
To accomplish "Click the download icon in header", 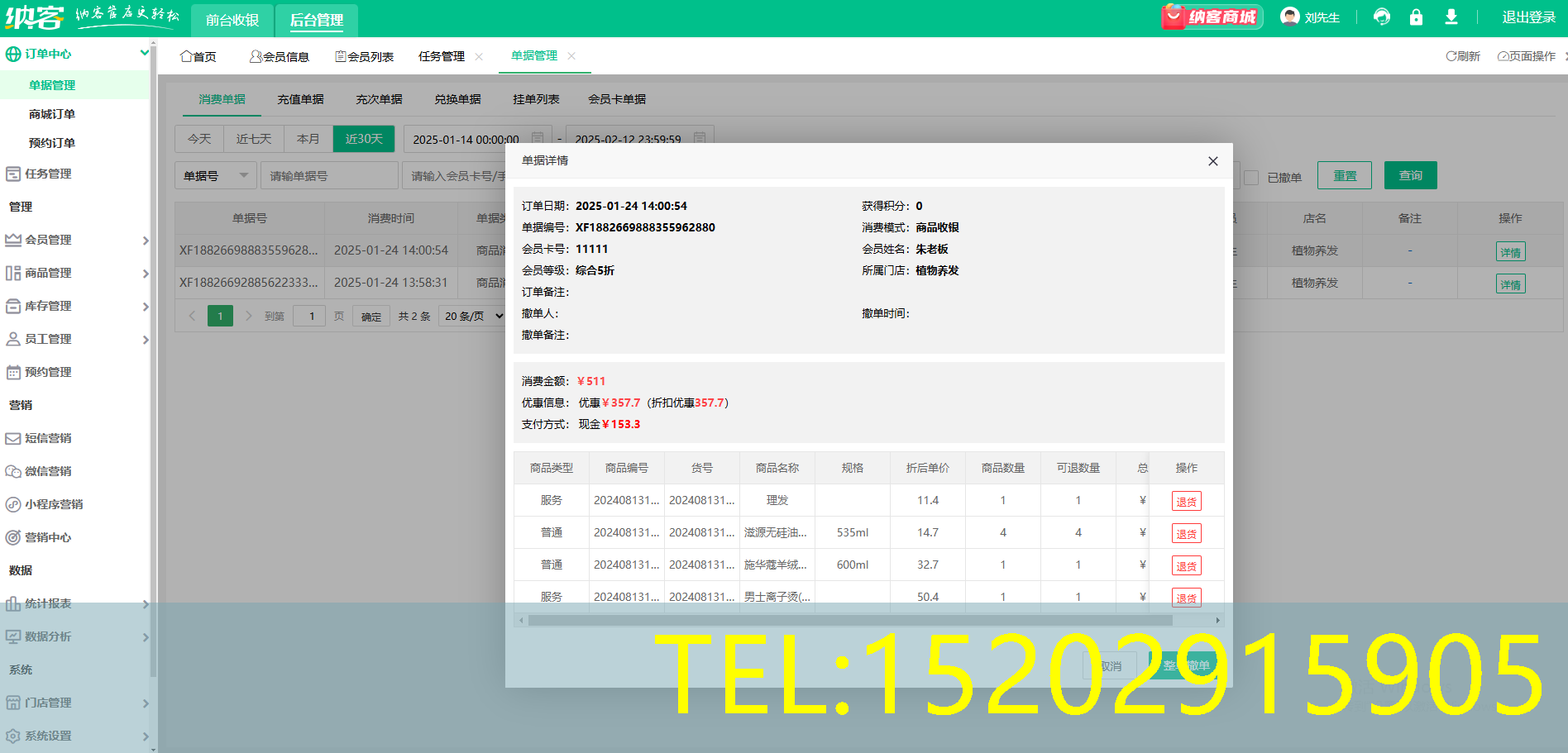I will [x=1451, y=17].
